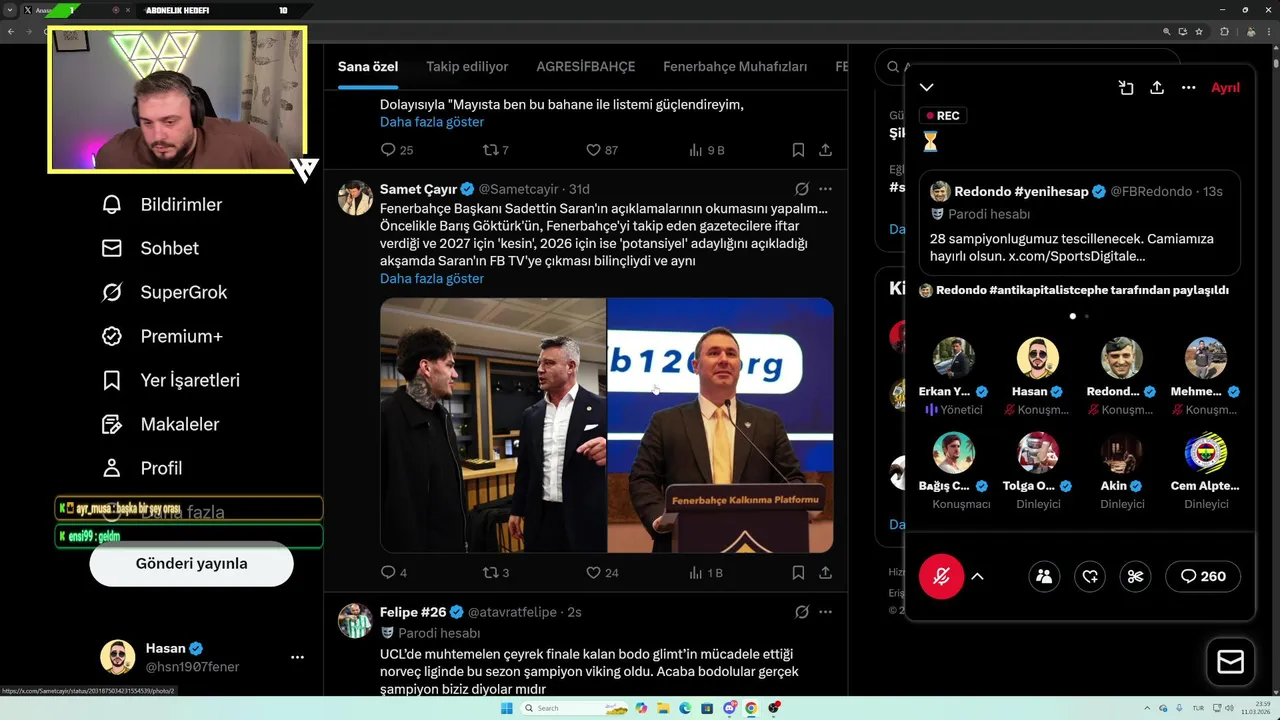
Task: Open the AGRESİFBAHÇE tab
Action: [x=586, y=67]
